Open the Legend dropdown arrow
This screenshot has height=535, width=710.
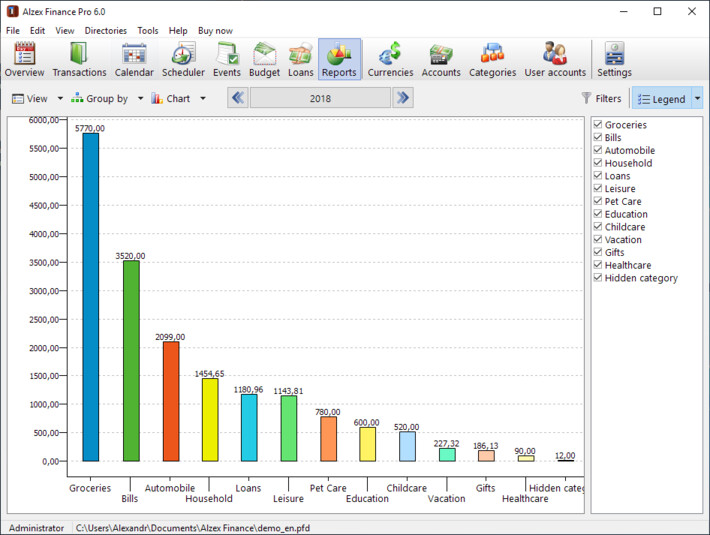(x=697, y=99)
